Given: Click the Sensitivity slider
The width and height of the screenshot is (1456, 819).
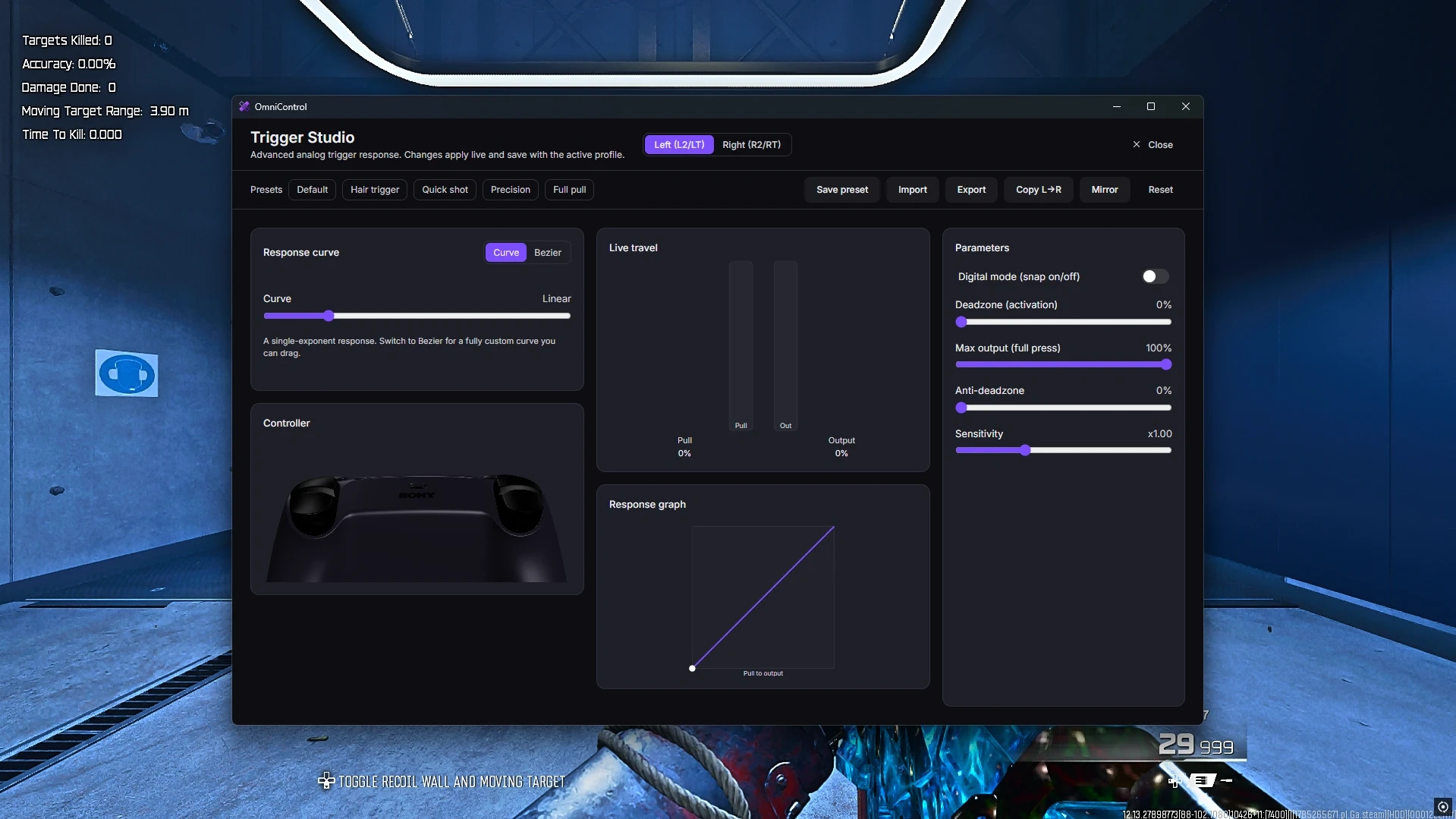Looking at the screenshot, I should [x=1063, y=451].
